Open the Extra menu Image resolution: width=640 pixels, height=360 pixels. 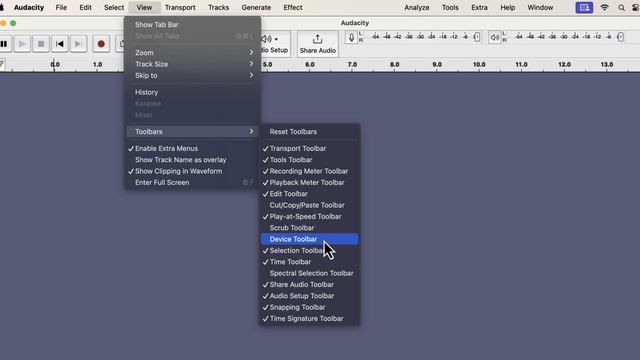(x=479, y=7)
